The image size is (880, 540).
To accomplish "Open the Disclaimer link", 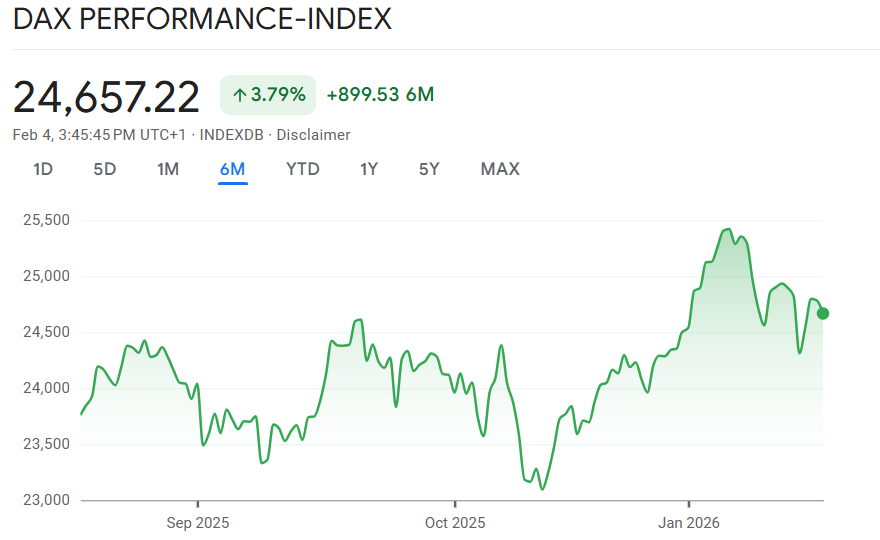I will (313, 135).
